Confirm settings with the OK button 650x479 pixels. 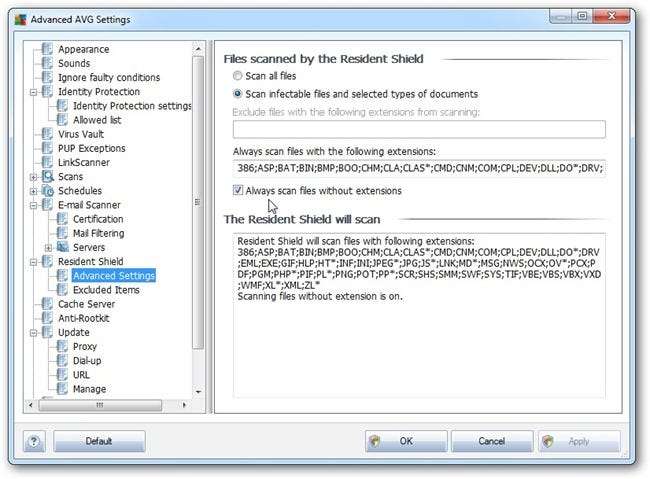click(x=406, y=441)
